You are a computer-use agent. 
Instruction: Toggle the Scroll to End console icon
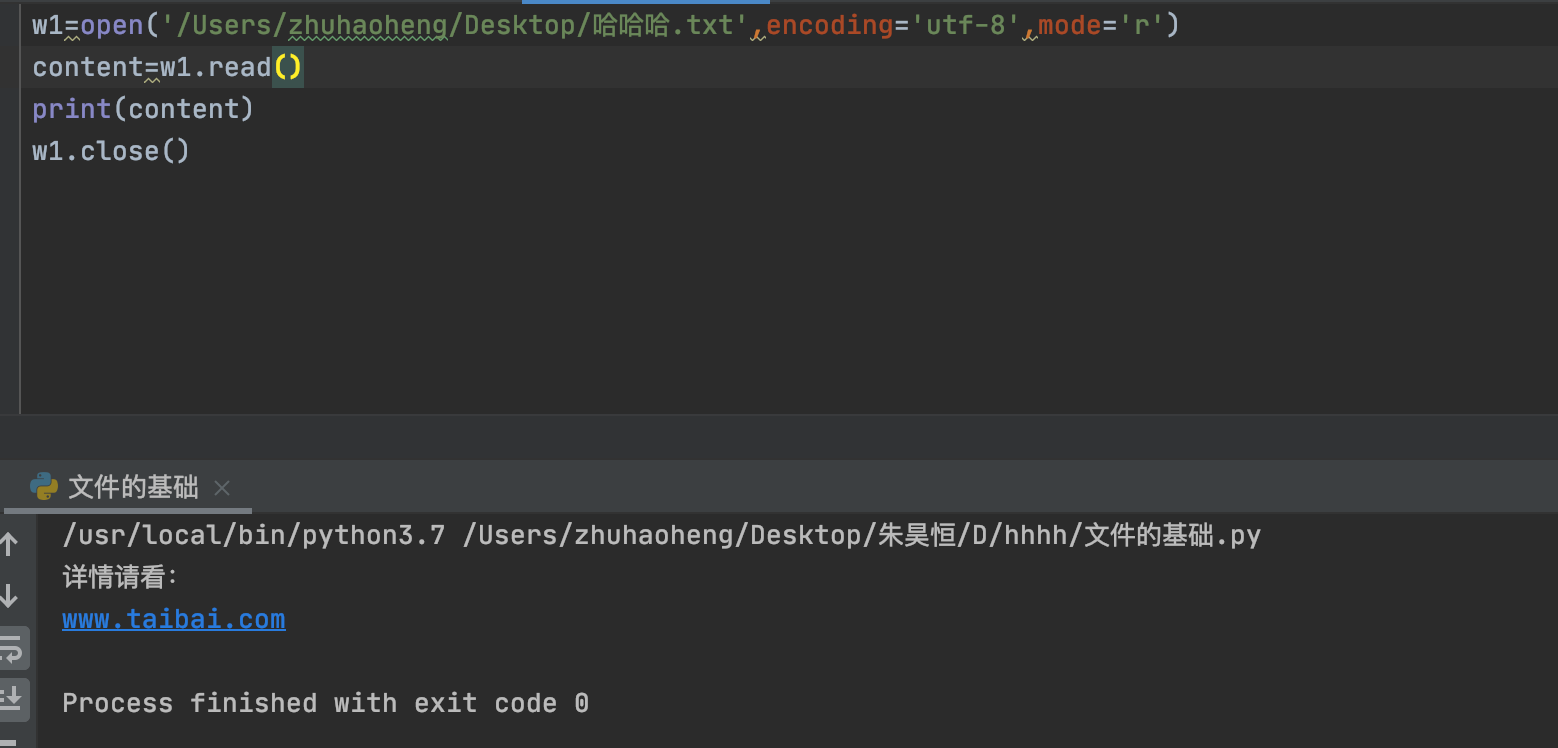[12, 699]
